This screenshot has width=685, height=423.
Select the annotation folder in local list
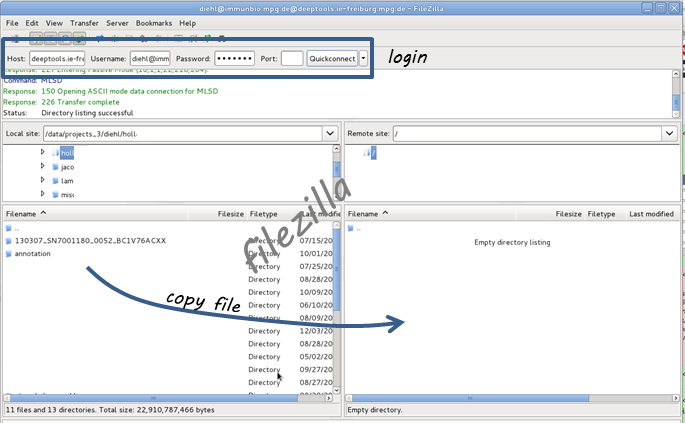point(32,254)
